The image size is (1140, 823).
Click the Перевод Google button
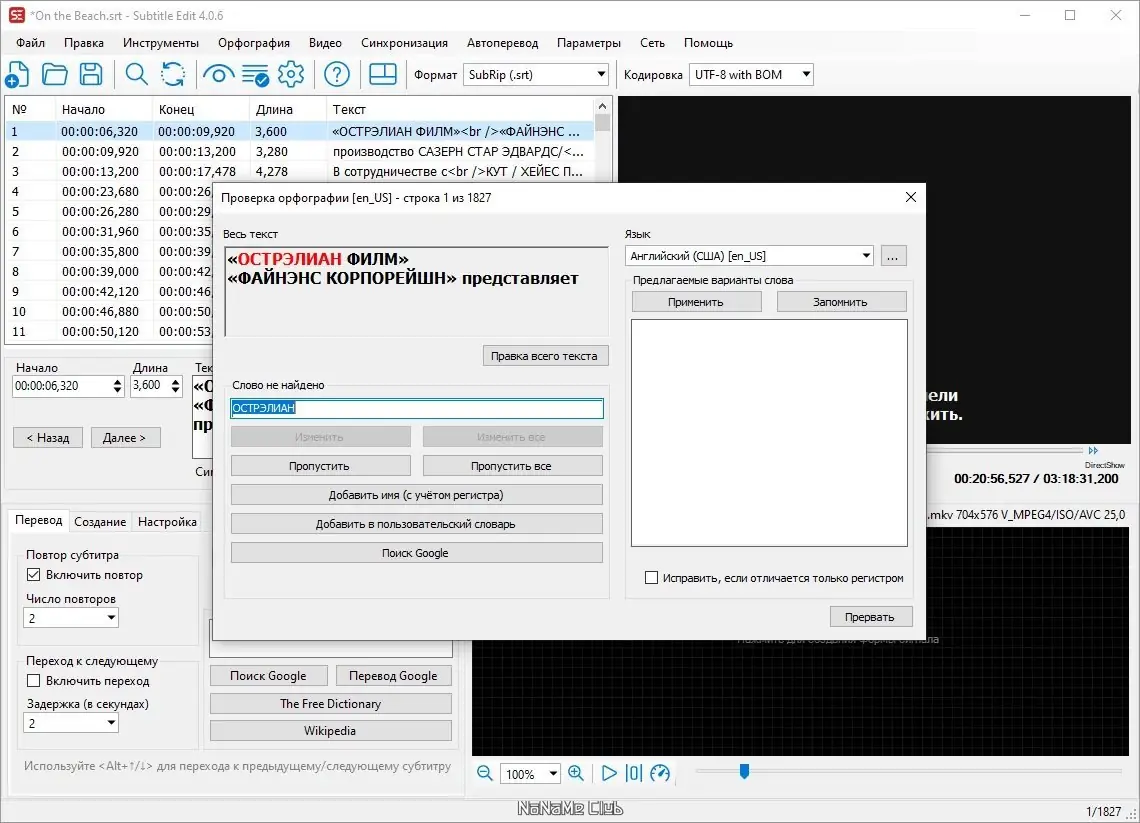(x=393, y=675)
